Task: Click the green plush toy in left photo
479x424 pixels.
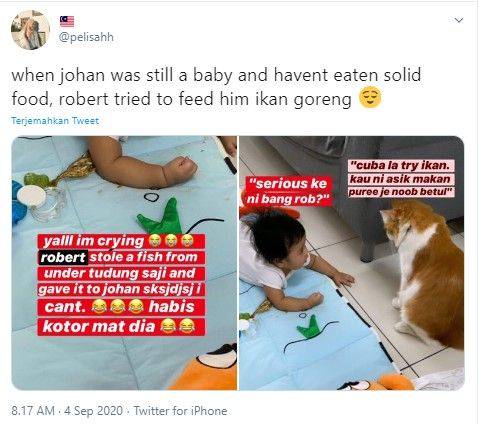Action: 160,217
